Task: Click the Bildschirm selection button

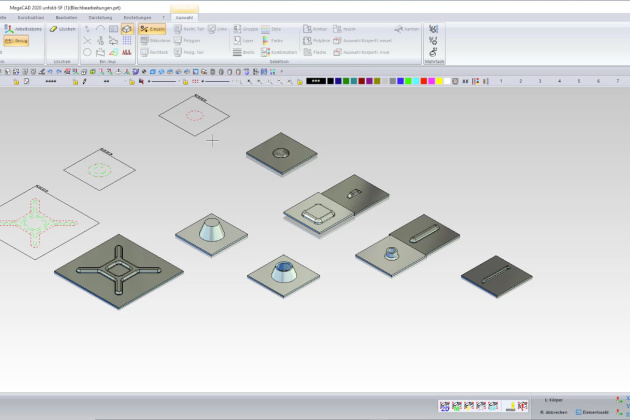Action: [152, 41]
